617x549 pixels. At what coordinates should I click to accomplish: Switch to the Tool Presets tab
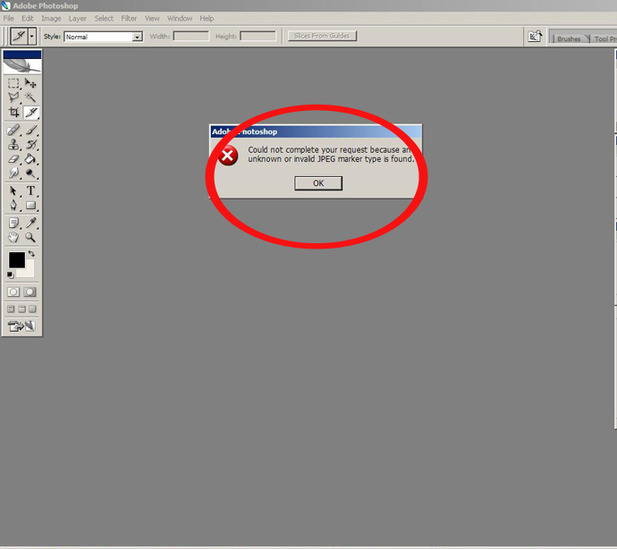[x=604, y=39]
